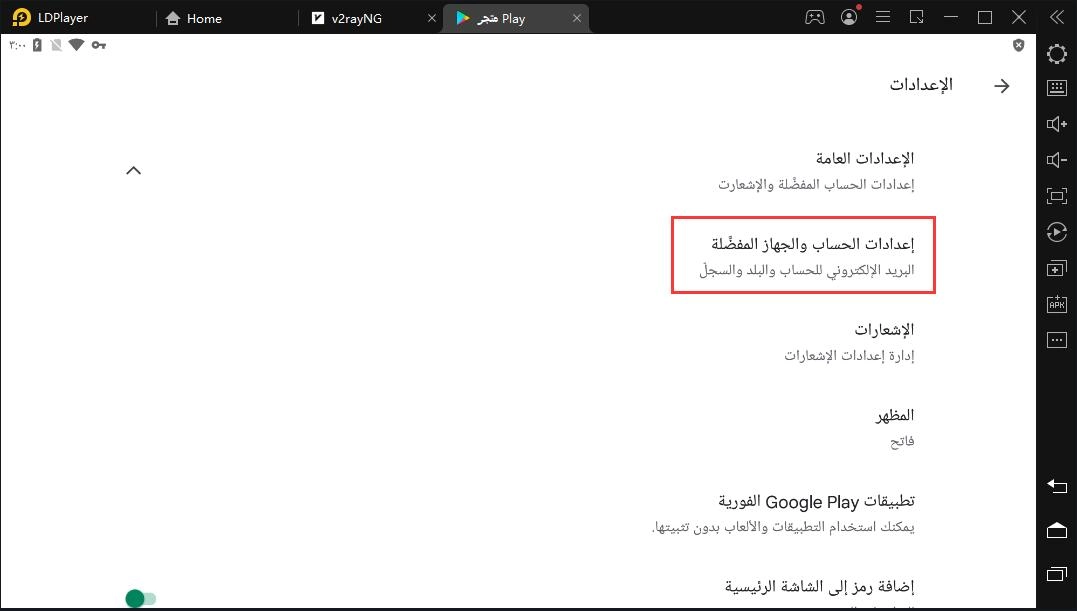The height and width of the screenshot is (611, 1077).
Task: Switch to the Home tab
Action: (x=194, y=19)
